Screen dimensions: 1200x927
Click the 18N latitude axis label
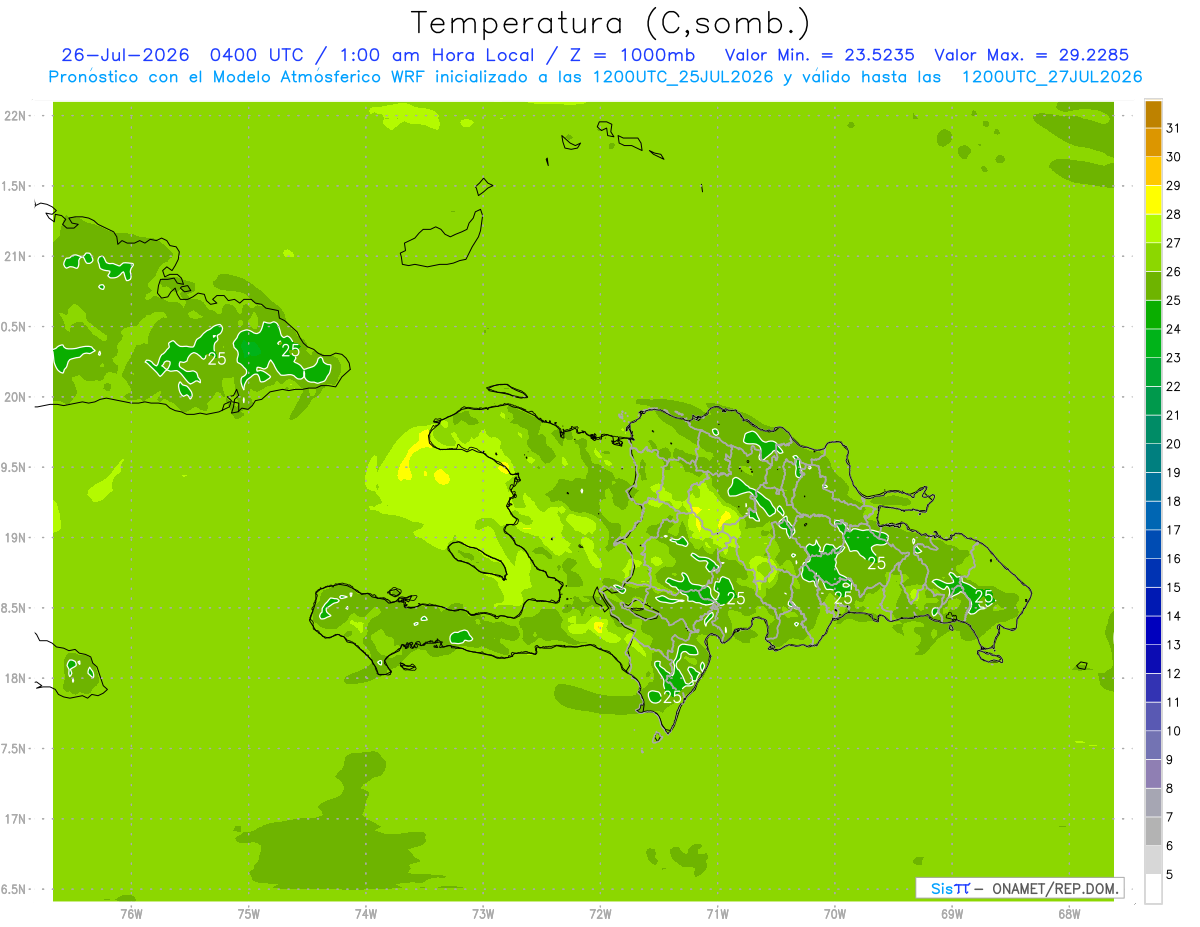[x=17, y=678]
